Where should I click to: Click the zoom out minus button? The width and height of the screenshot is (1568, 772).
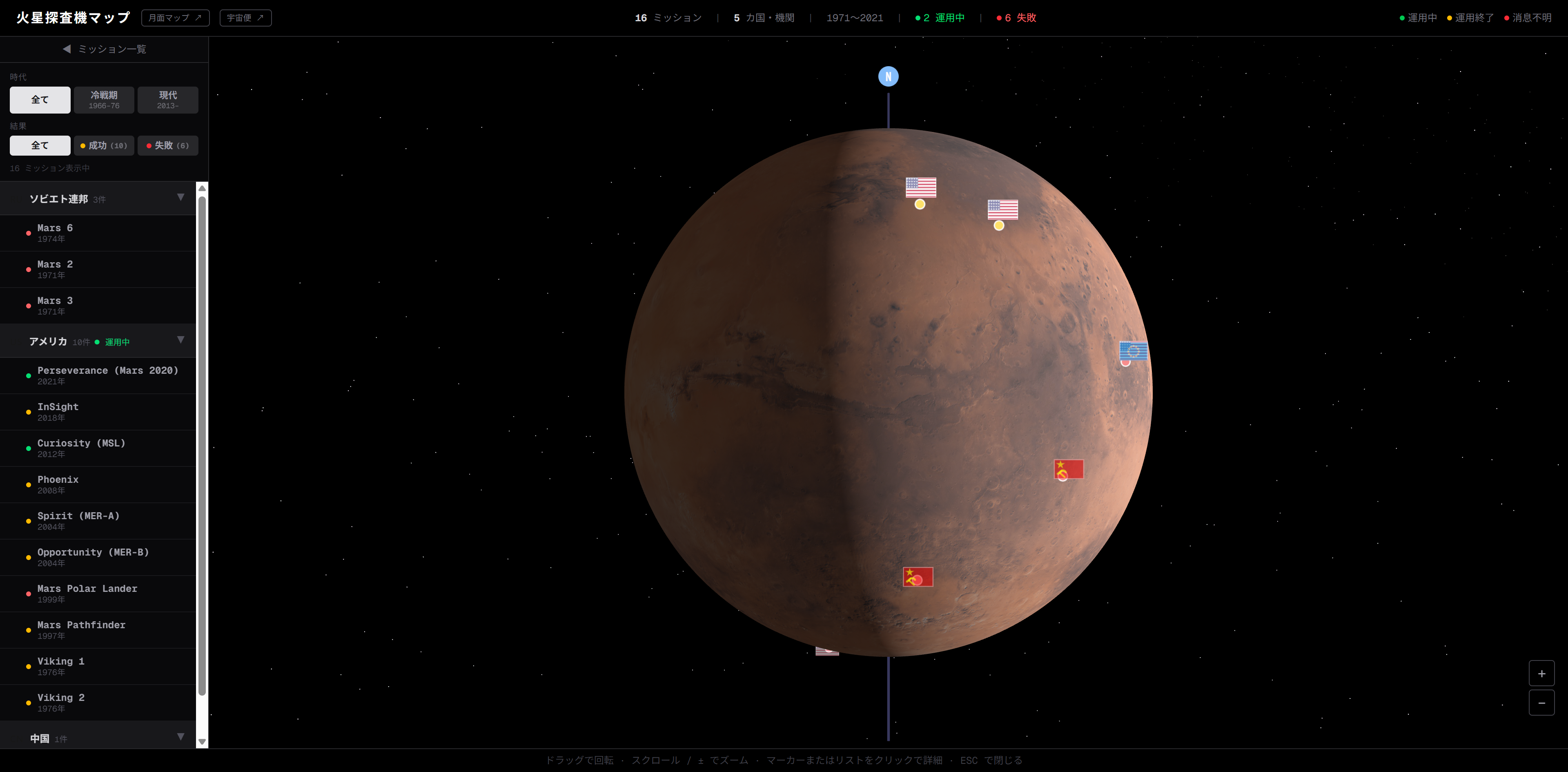pos(1541,703)
